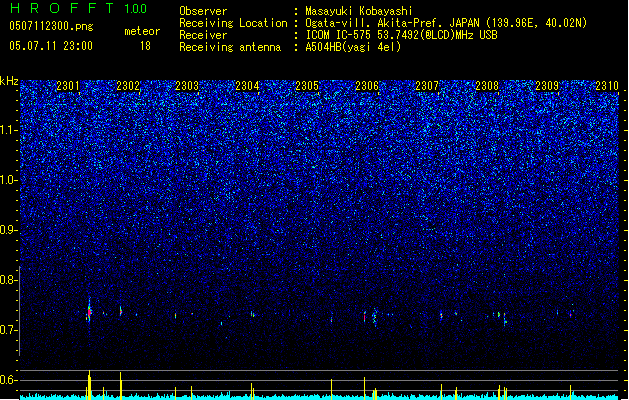Select observer name Masayuki Kobayashi

pyautogui.click(x=359, y=11)
